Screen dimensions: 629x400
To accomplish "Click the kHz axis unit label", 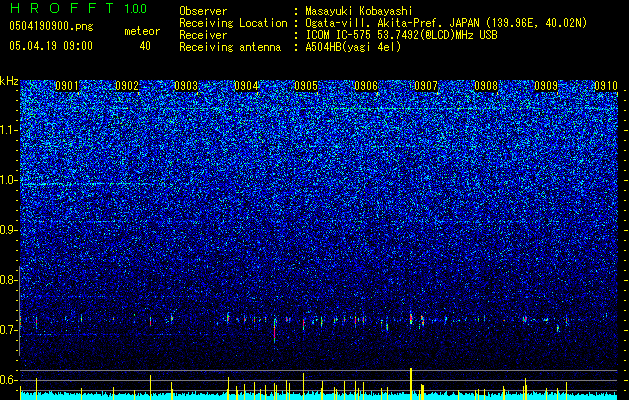I will [9, 81].
